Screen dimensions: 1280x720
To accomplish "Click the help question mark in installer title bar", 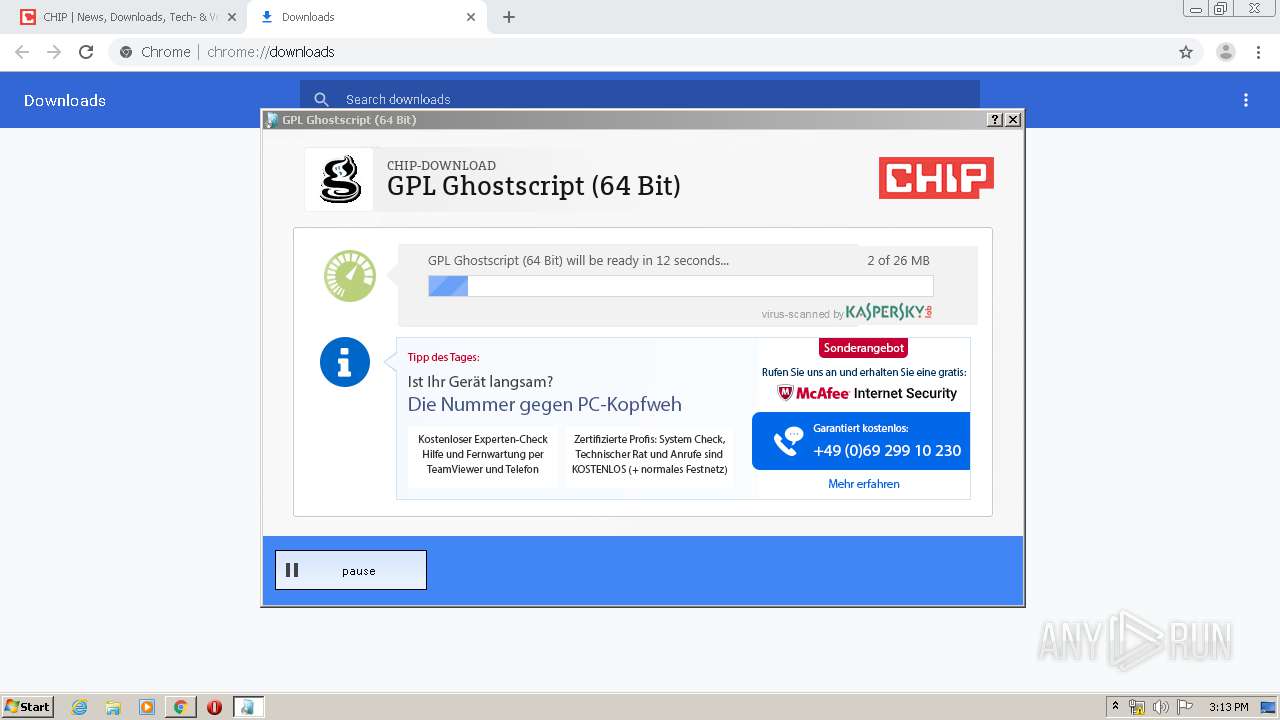I will pos(995,119).
